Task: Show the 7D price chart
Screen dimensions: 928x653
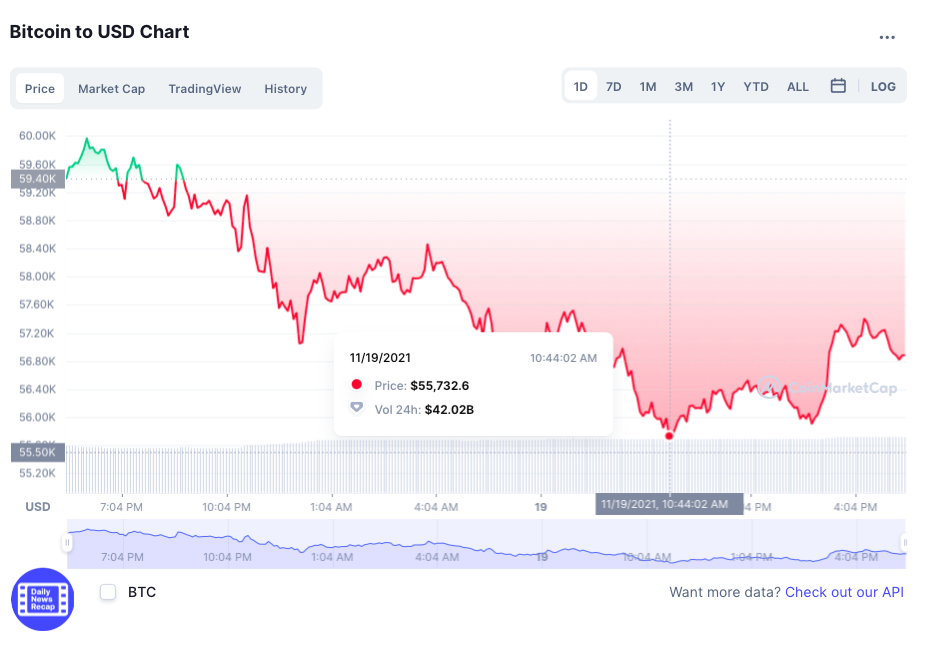Action: [x=613, y=86]
